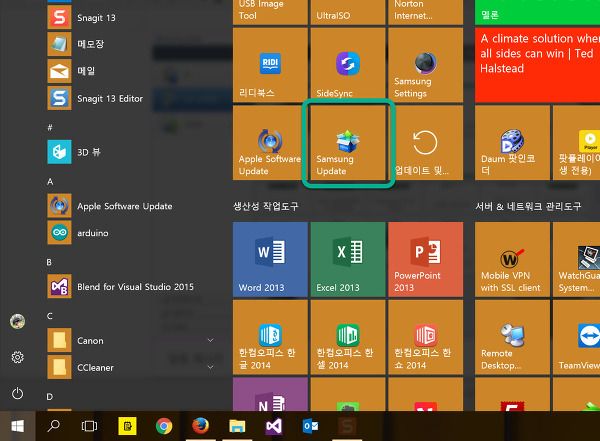Screen dimensions: 600x441
Task: Launch Google Chrome from taskbar
Action: [x=164, y=426]
